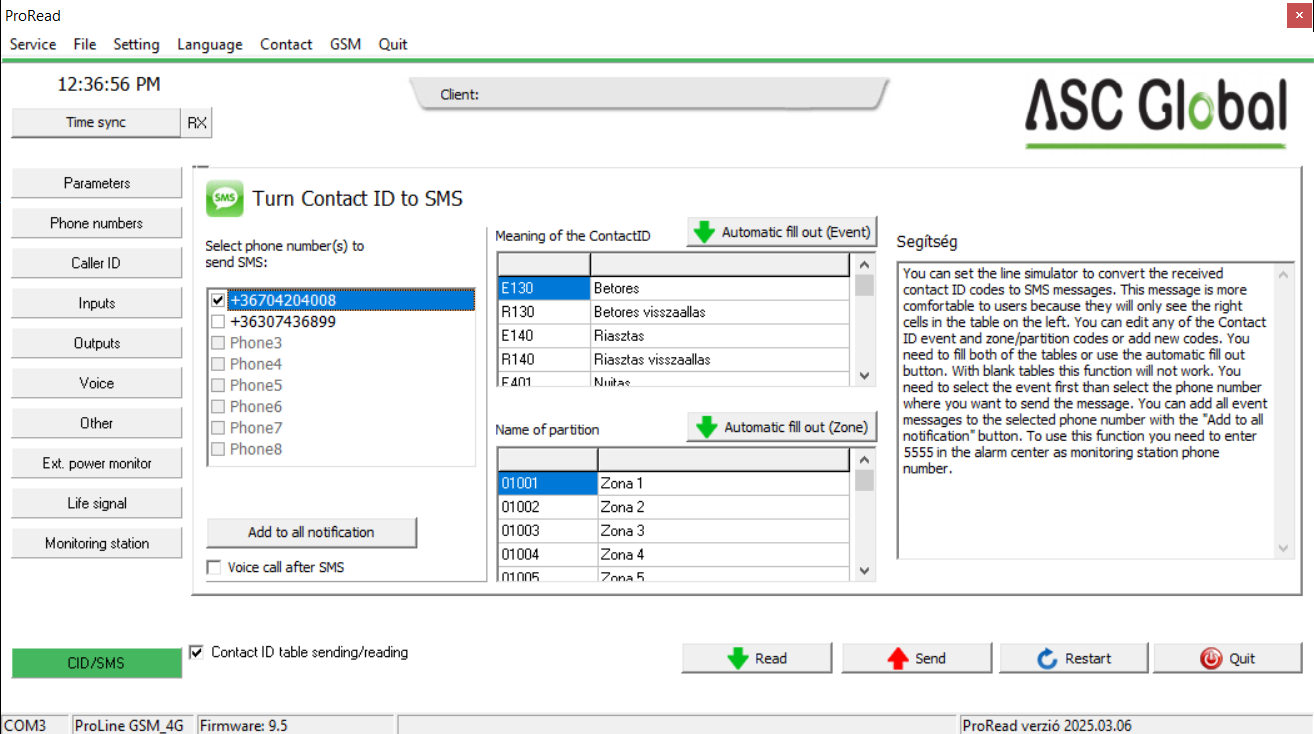Click the RX button
1314x734 pixels.
coord(197,123)
